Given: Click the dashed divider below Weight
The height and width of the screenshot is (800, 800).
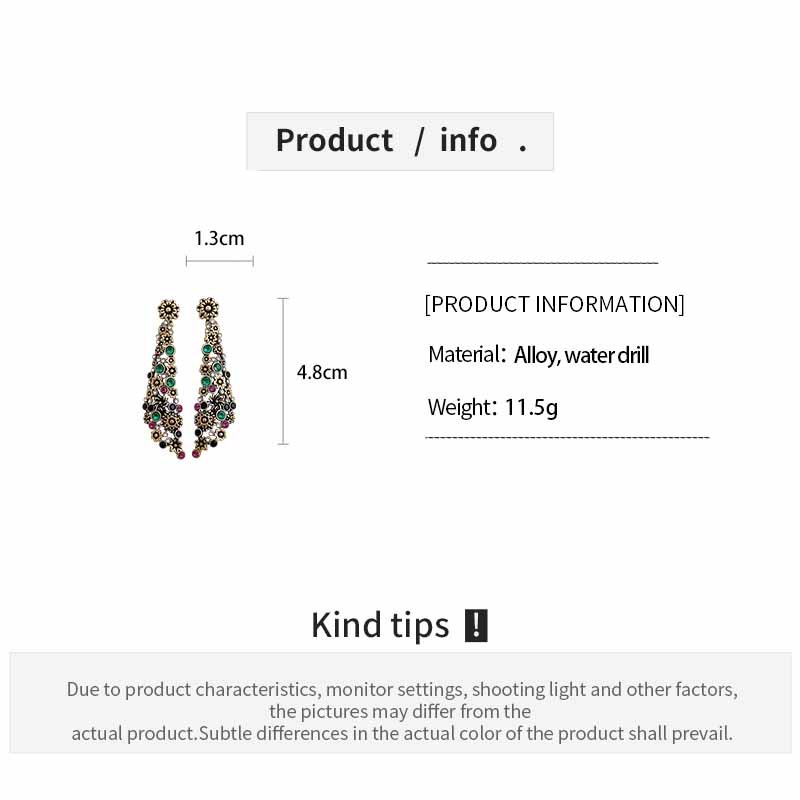Looking at the screenshot, I should pos(567,437).
